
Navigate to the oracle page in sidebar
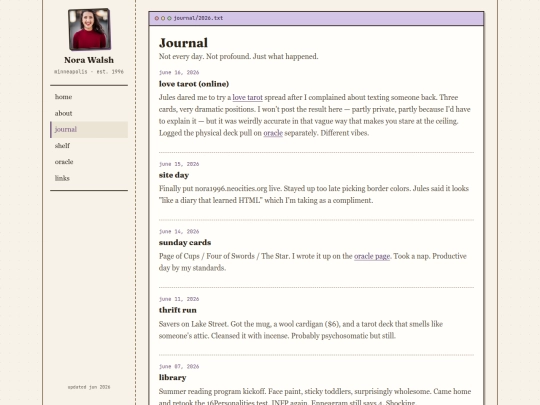(x=89, y=162)
